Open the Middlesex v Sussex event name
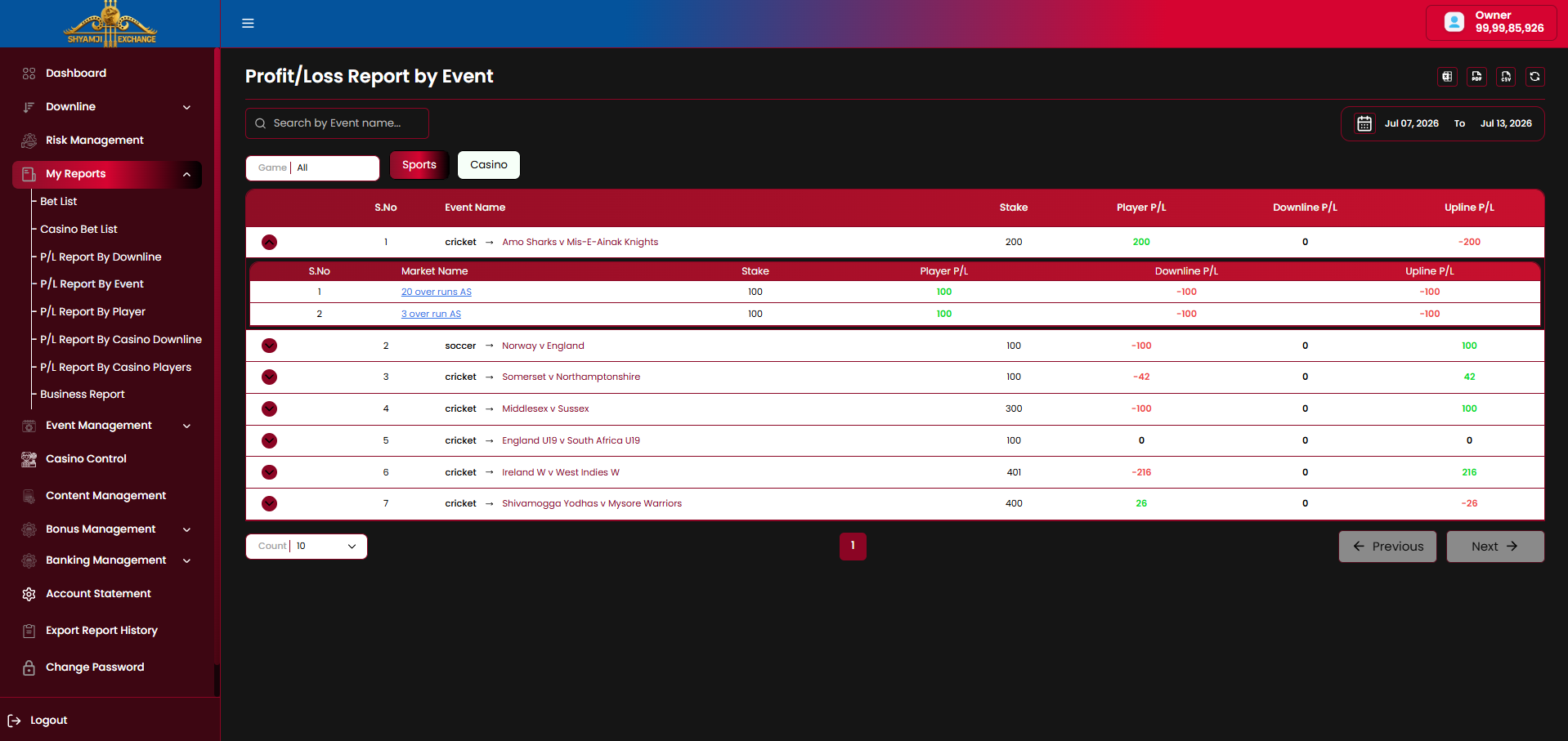 [545, 408]
